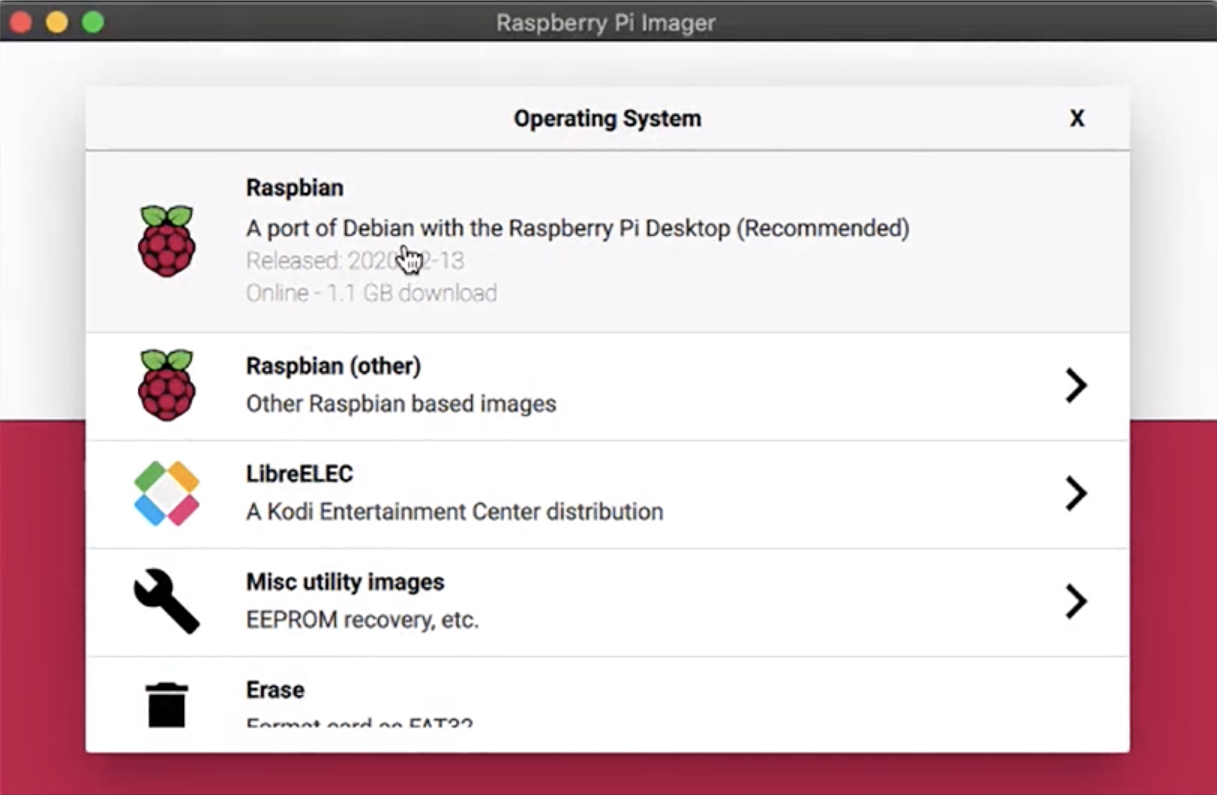Click the LibreELEC colored diamond icon
The width and height of the screenshot is (1217, 795).
coord(168,493)
